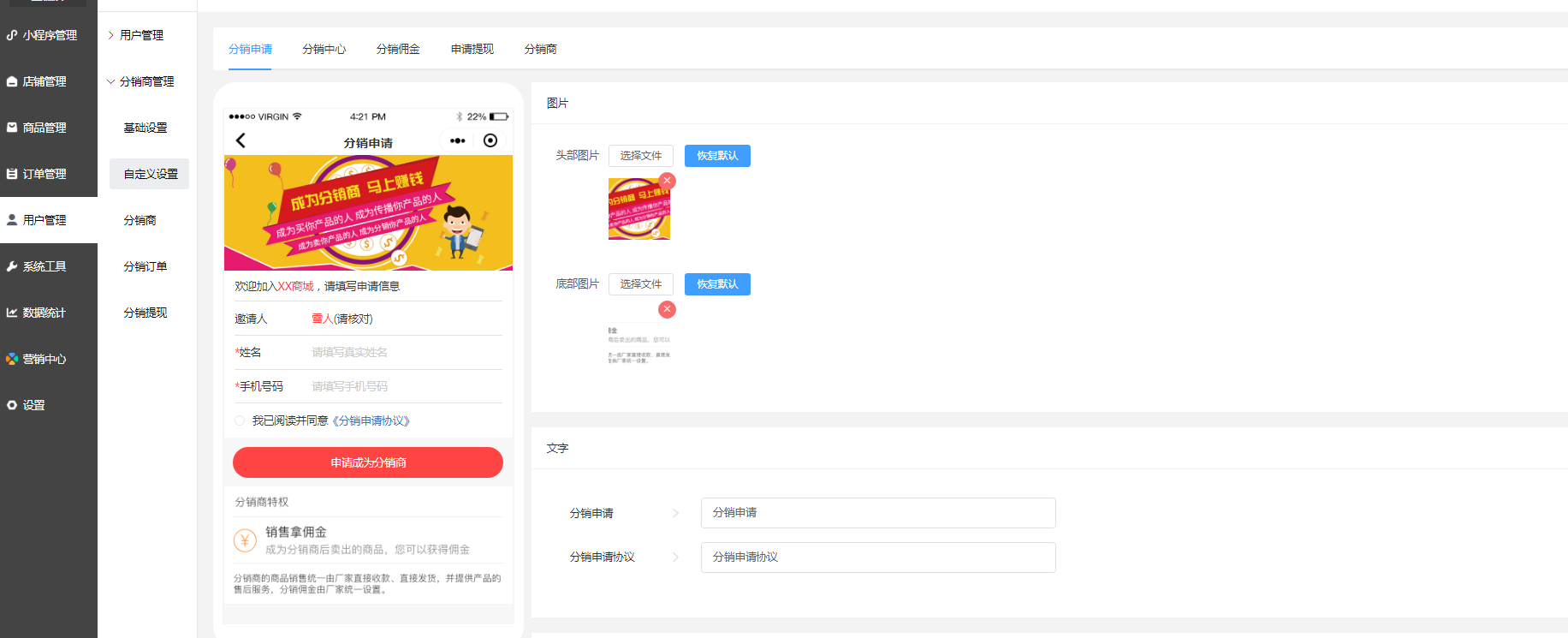Click the red 申请成为分销商 button
Image resolution: width=1568 pixels, height=638 pixels.
[x=368, y=462]
